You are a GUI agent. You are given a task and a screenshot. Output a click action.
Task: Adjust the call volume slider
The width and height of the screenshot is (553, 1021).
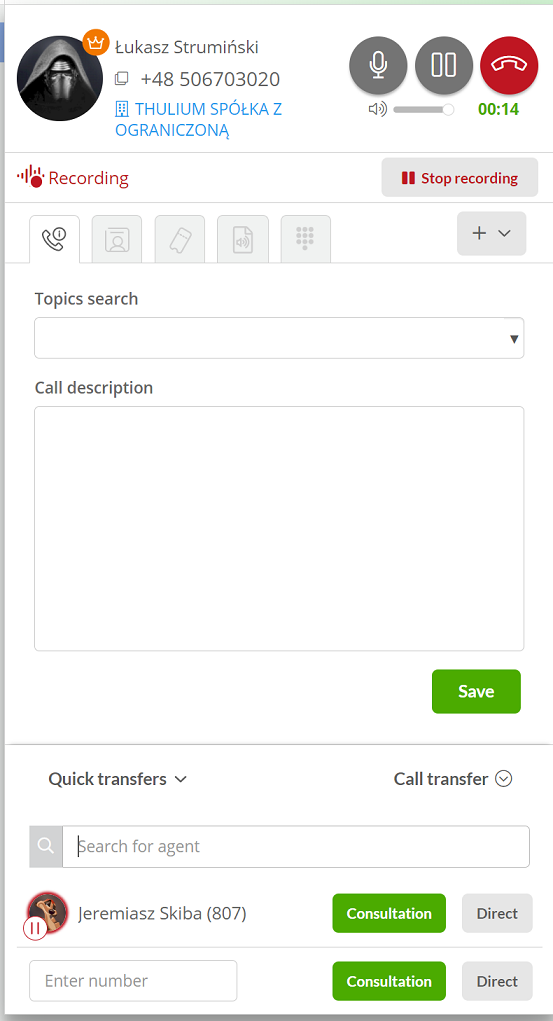(424, 109)
